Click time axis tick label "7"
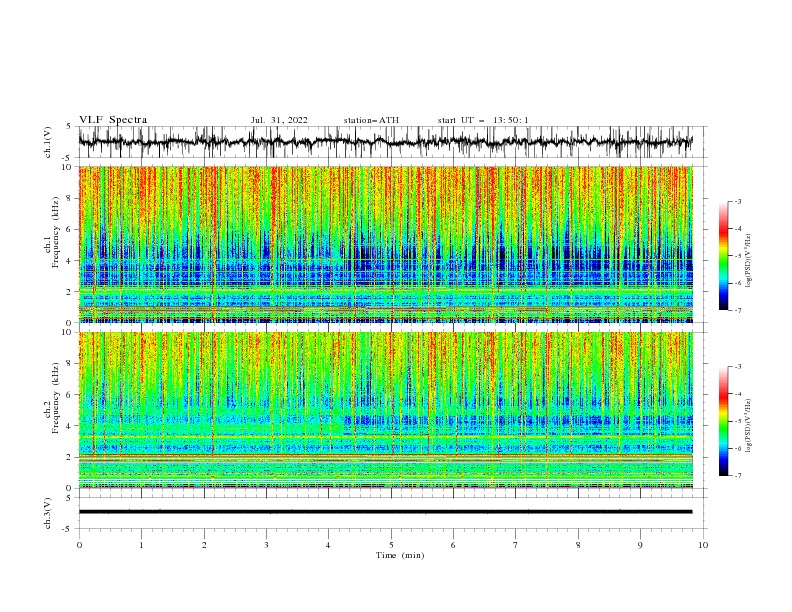 coord(516,545)
